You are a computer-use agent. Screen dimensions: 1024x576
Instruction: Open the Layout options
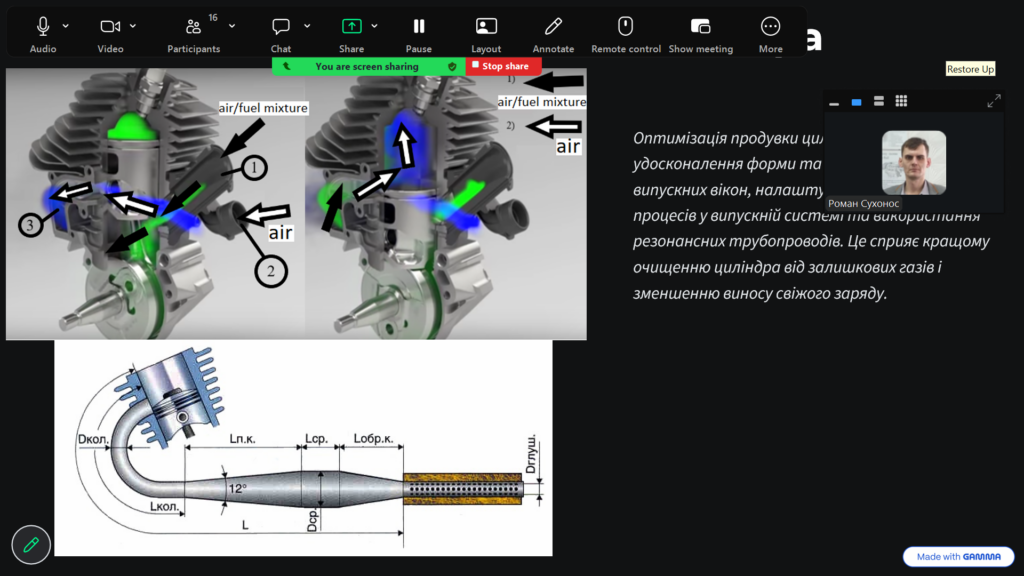tap(486, 27)
